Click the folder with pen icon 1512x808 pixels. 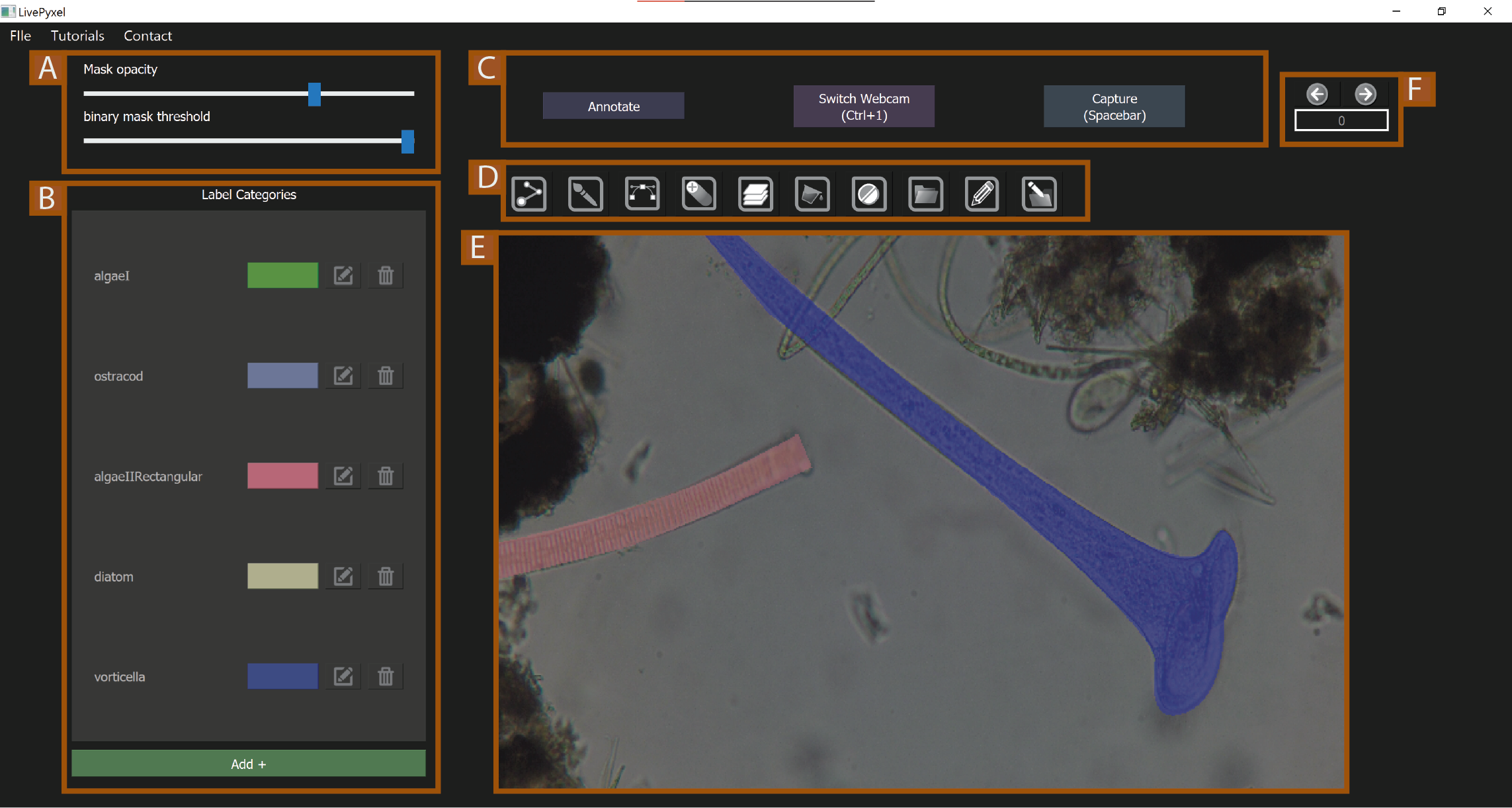tap(1039, 195)
